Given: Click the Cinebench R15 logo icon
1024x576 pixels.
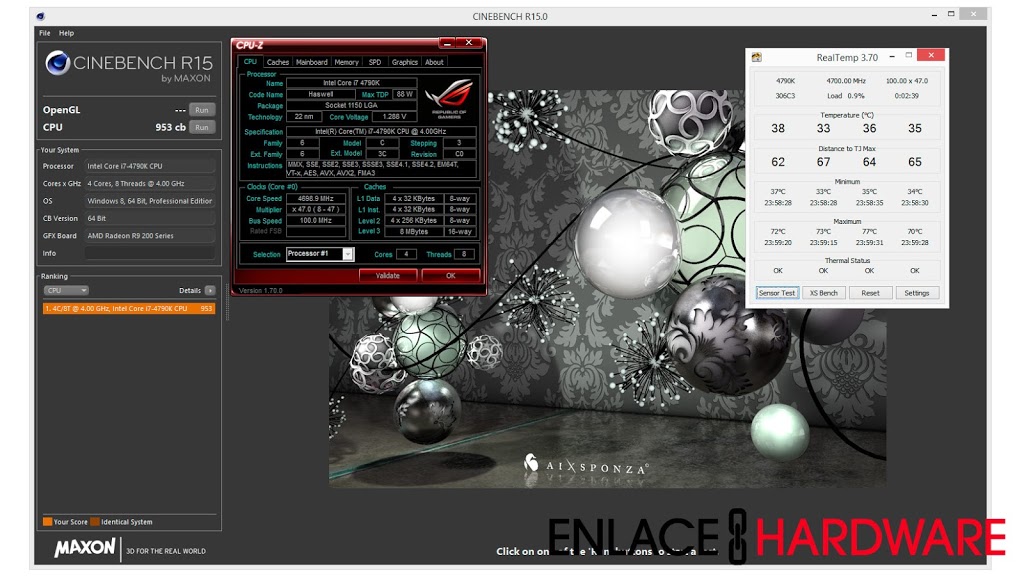Looking at the screenshot, I should click(57, 63).
